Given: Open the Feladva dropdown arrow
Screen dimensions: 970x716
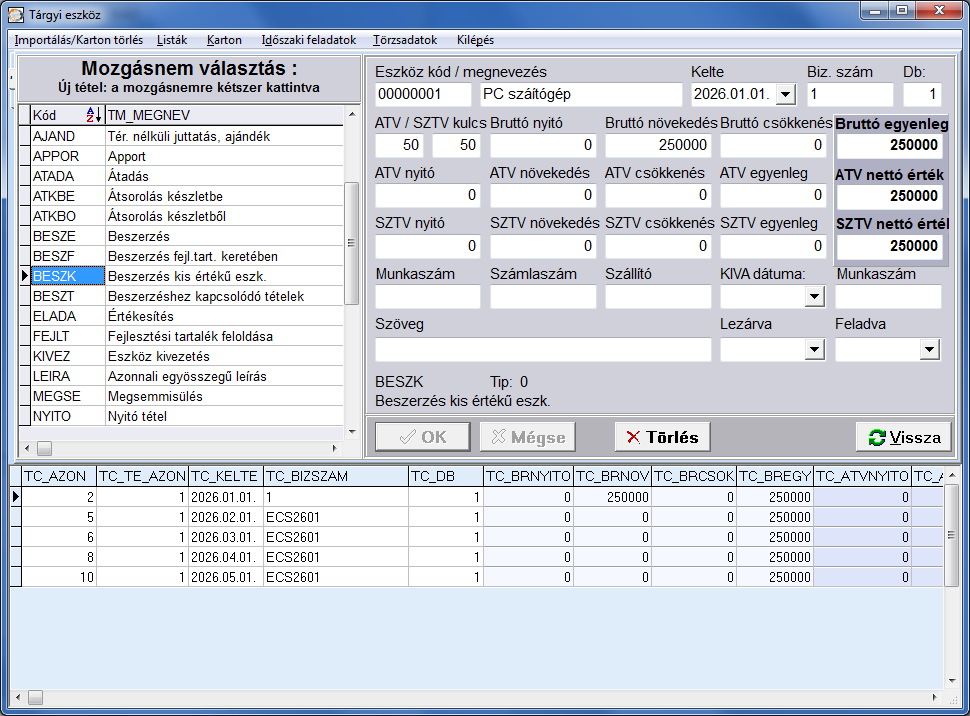Looking at the screenshot, I should pyautogui.click(x=929, y=350).
